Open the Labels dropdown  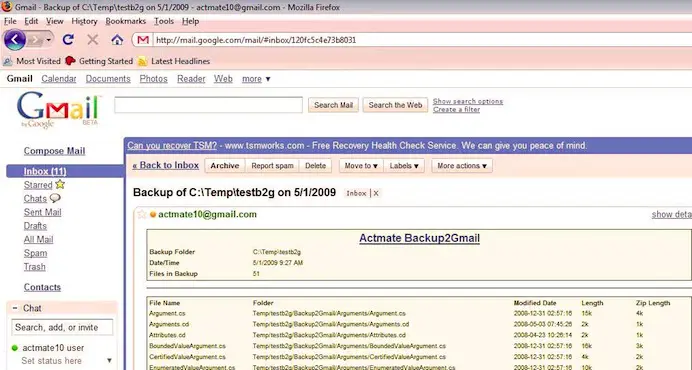point(404,166)
